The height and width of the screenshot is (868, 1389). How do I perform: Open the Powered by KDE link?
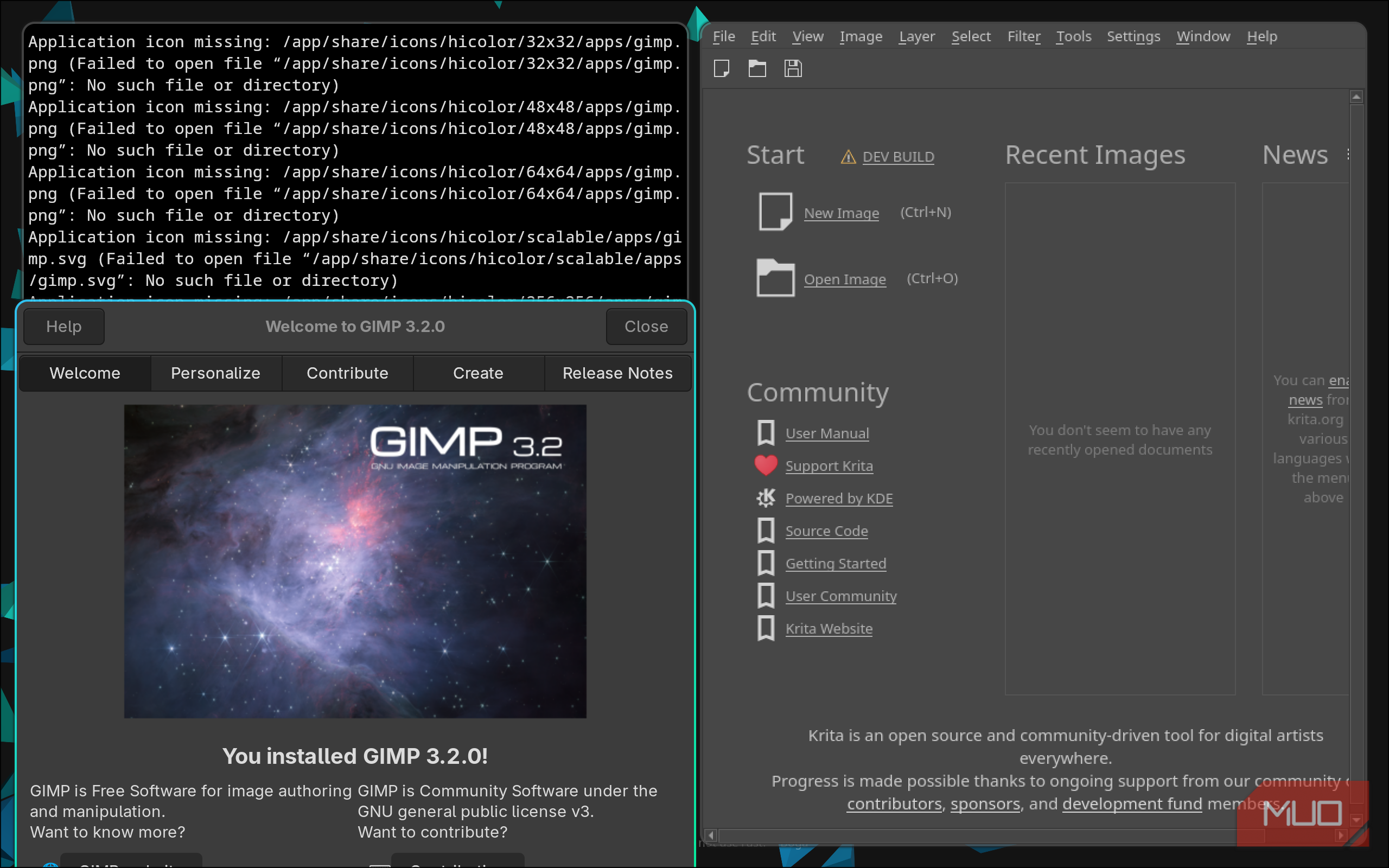pyautogui.click(x=839, y=499)
